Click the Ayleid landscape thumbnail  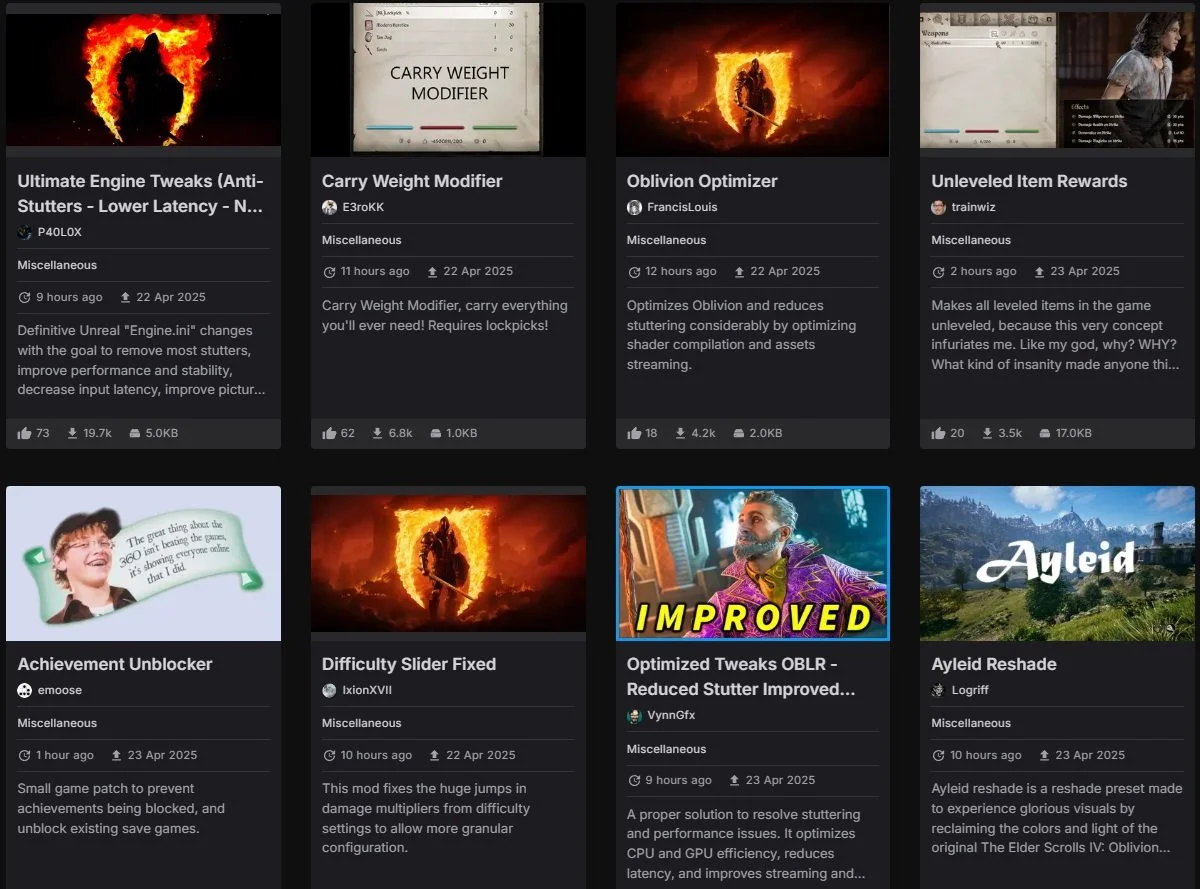[1057, 563]
